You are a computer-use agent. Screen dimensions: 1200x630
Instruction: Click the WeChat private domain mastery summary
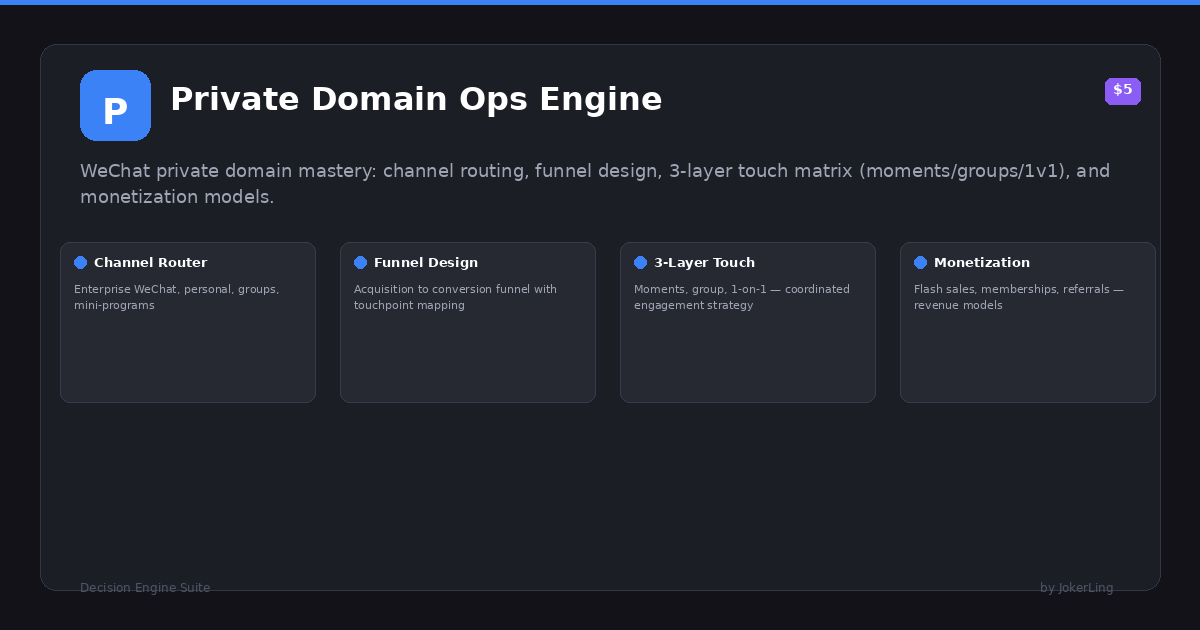click(595, 184)
